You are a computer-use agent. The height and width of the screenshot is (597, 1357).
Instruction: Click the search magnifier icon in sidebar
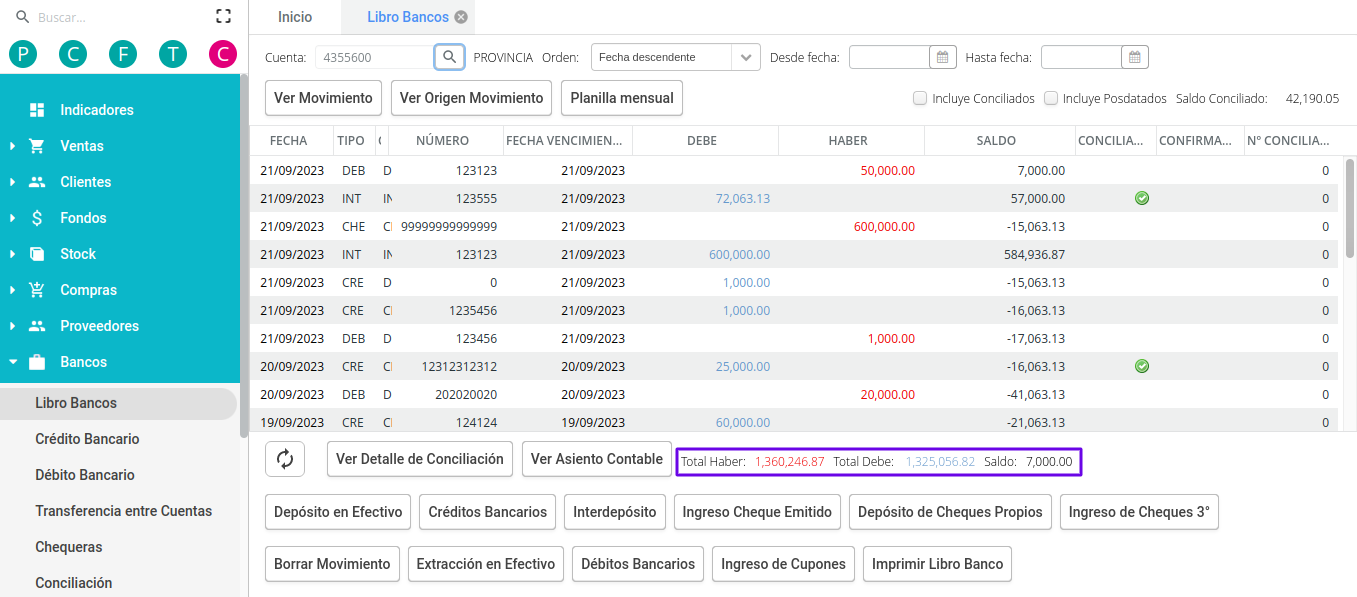(x=22, y=17)
